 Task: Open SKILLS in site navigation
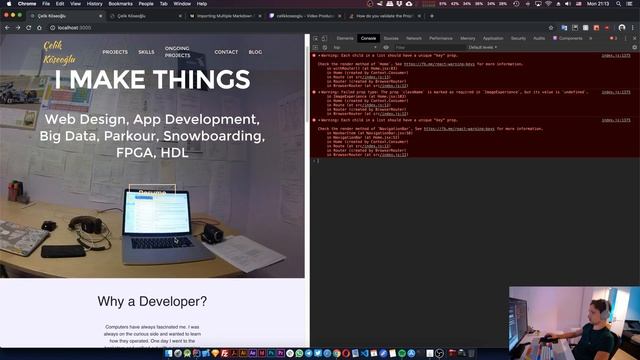(x=146, y=52)
